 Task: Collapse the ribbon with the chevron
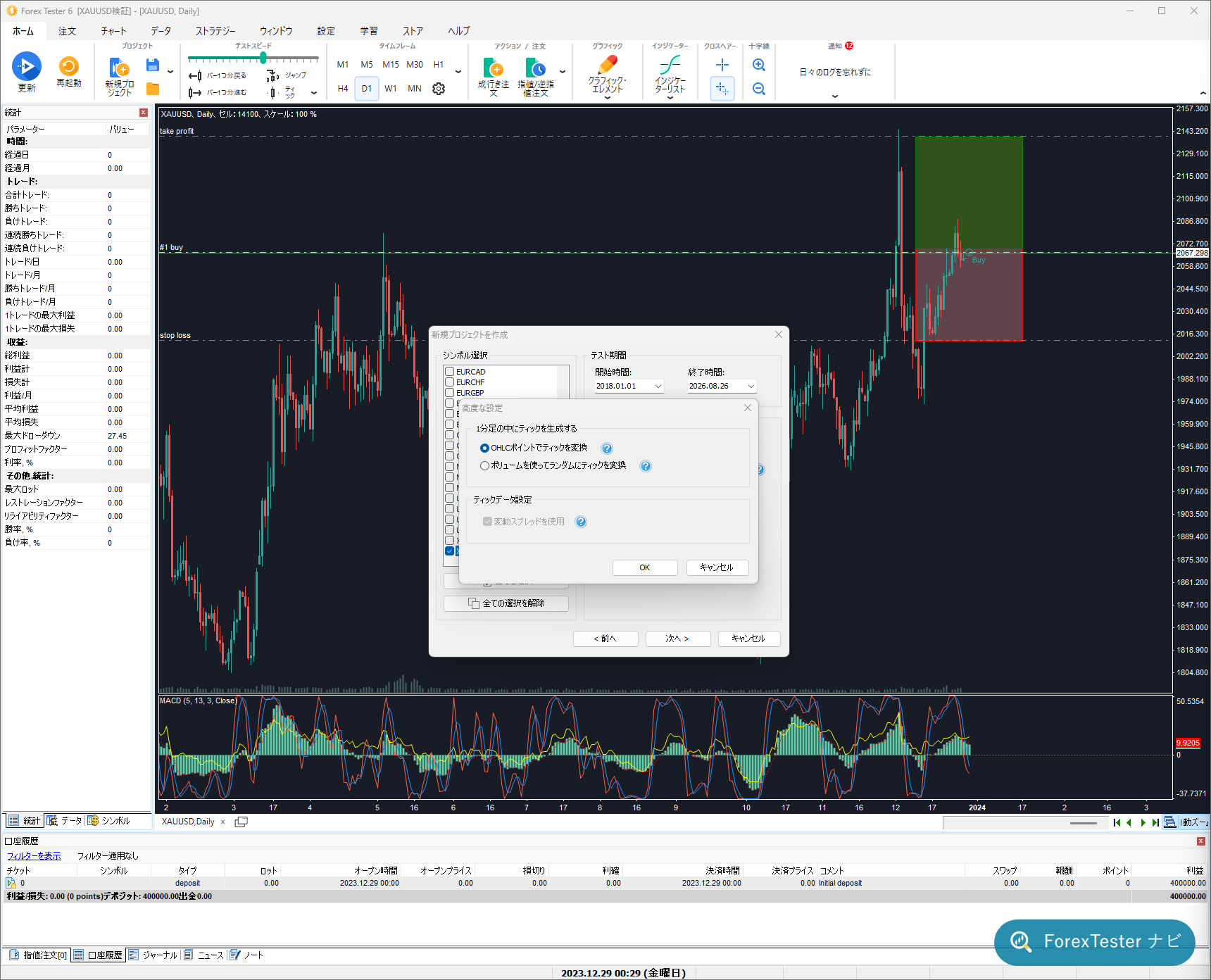coord(1203,94)
